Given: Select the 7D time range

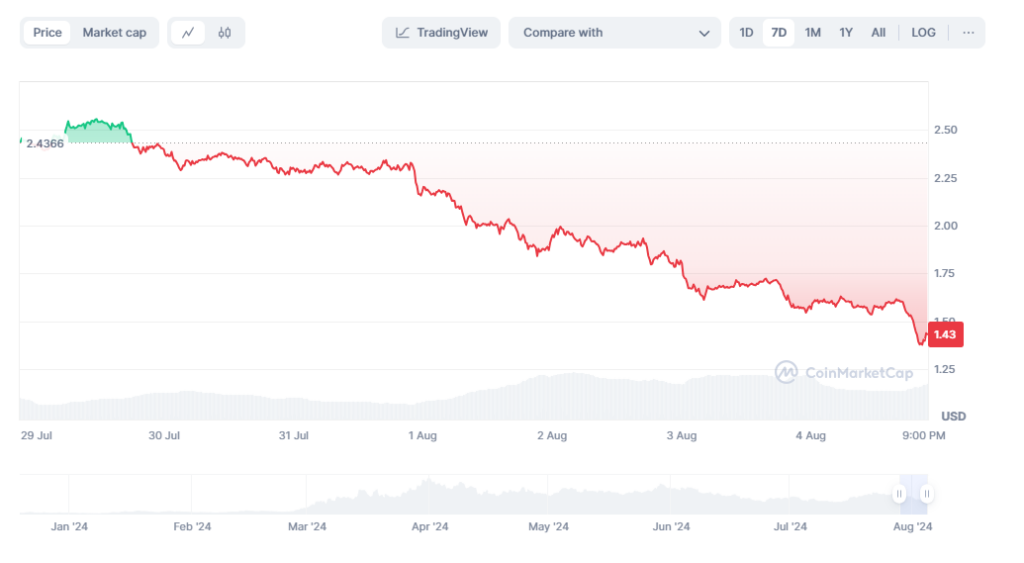Looking at the screenshot, I should pos(778,33).
